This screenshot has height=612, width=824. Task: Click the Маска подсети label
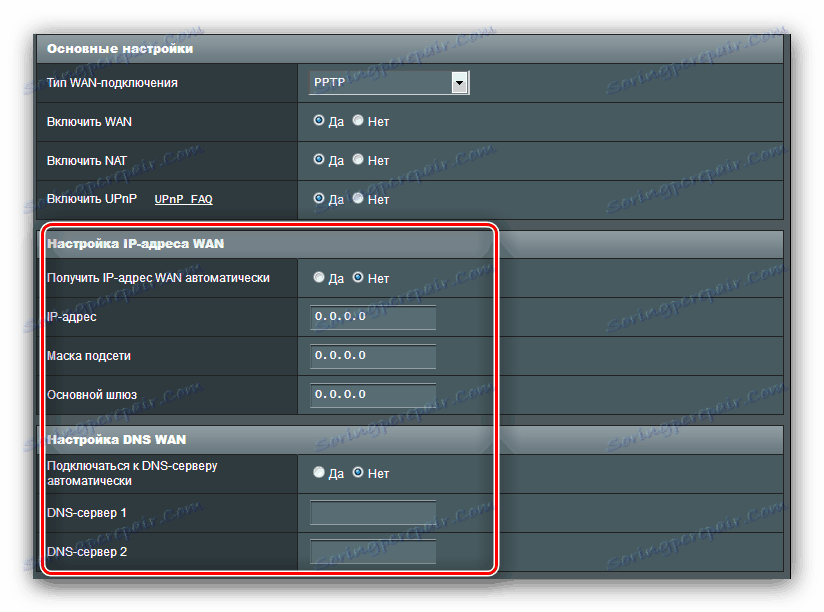(x=89, y=356)
